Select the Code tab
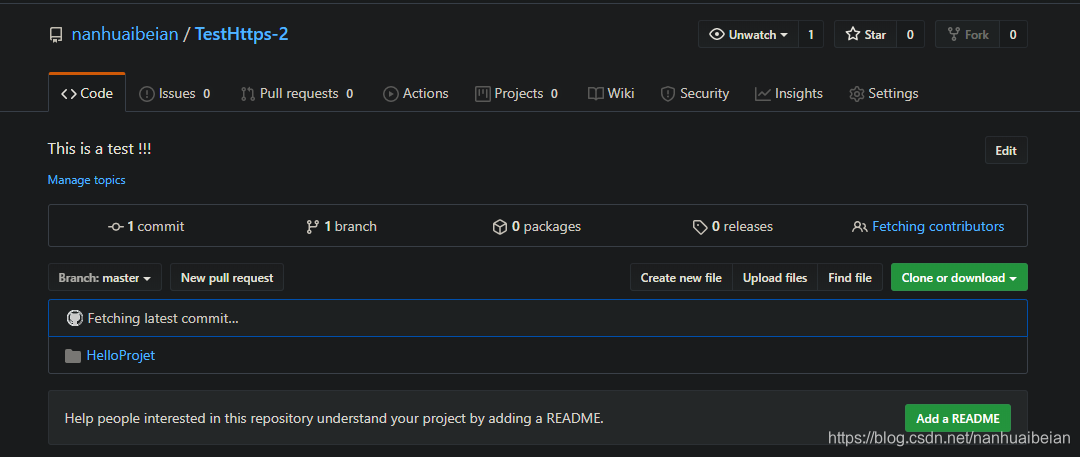The width and height of the screenshot is (1080, 457). [87, 94]
